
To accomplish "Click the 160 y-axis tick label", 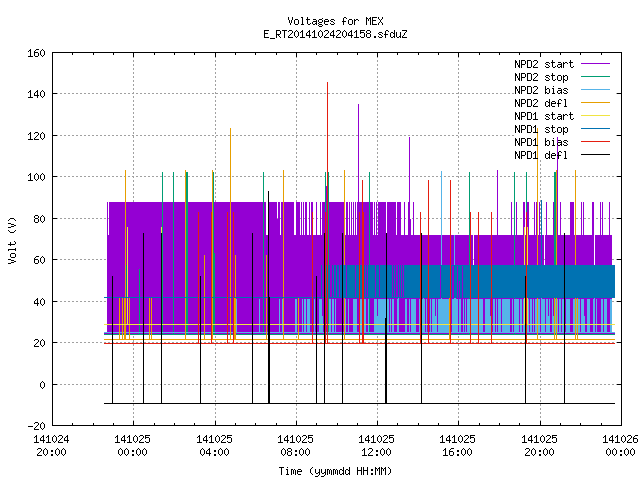I will (36, 53).
